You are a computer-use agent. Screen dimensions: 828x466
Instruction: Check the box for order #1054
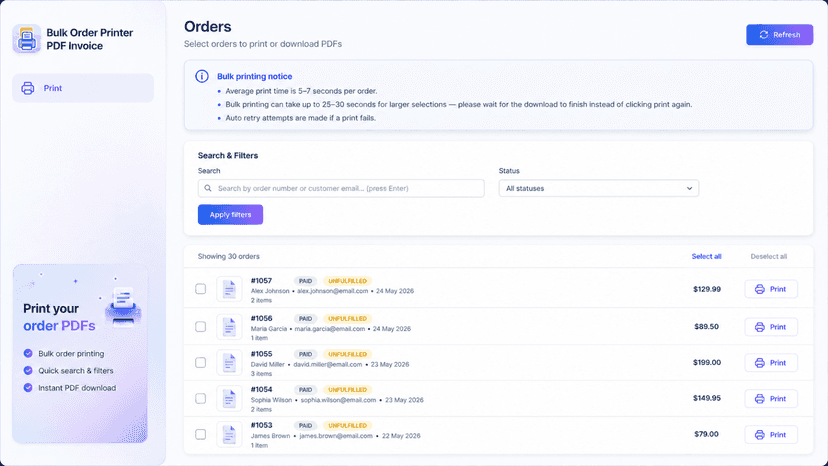coord(201,399)
